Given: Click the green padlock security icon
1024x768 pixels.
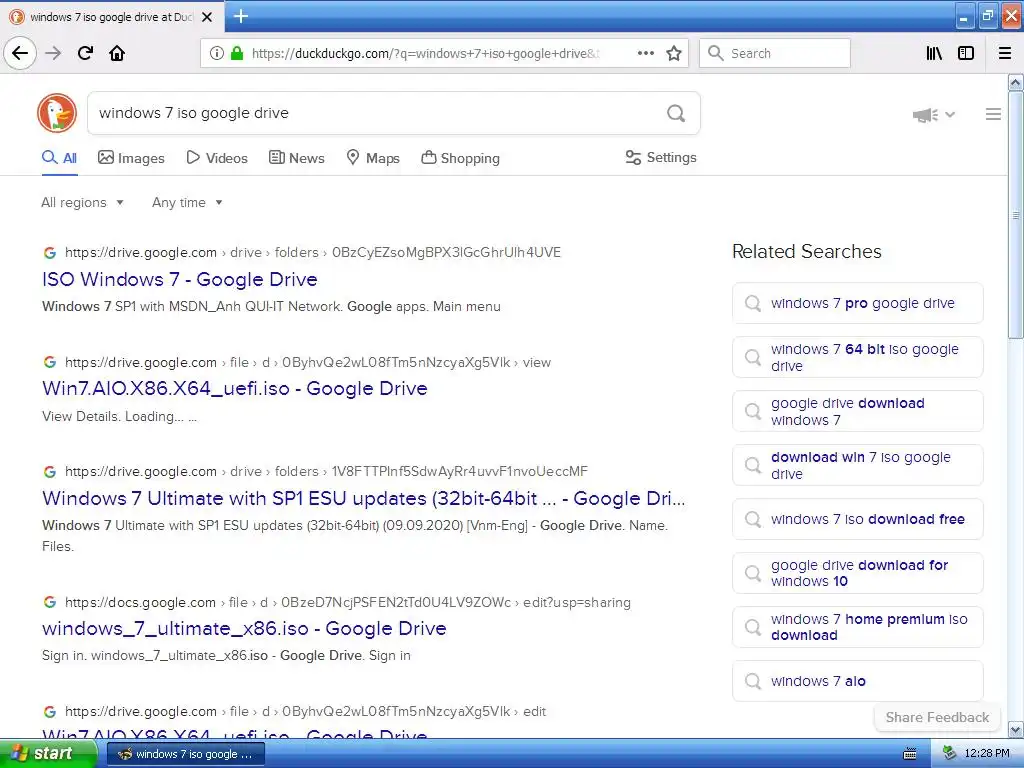Looking at the screenshot, I should point(236,54).
